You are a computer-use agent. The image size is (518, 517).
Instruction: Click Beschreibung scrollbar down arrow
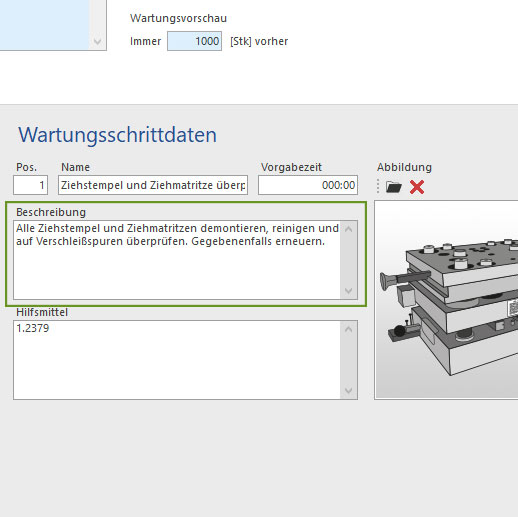[349, 291]
